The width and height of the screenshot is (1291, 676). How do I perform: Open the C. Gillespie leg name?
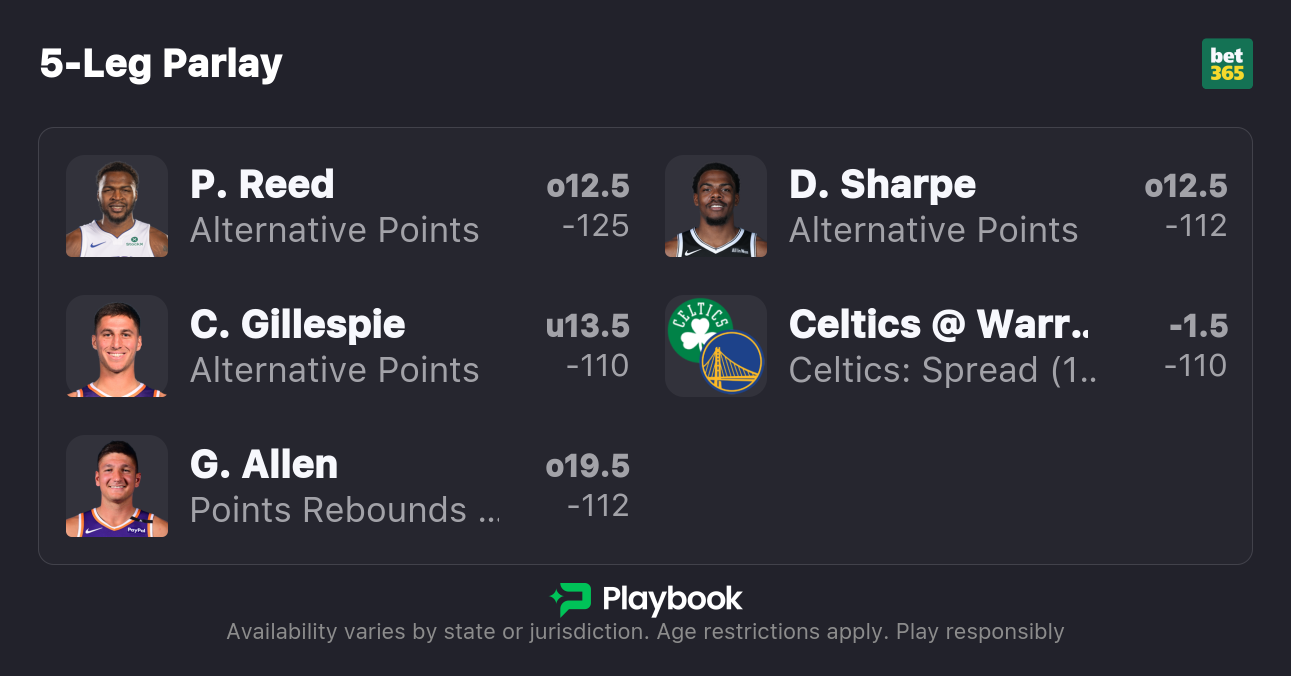click(x=298, y=325)
